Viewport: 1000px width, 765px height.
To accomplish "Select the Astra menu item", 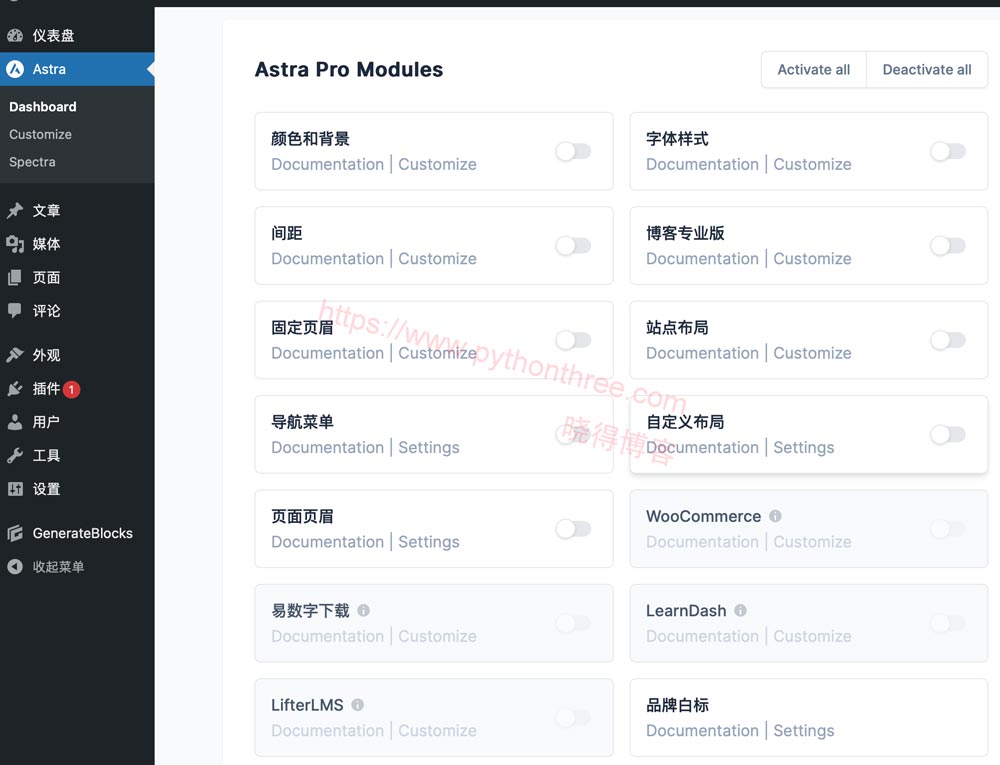I will coord(77,69).
